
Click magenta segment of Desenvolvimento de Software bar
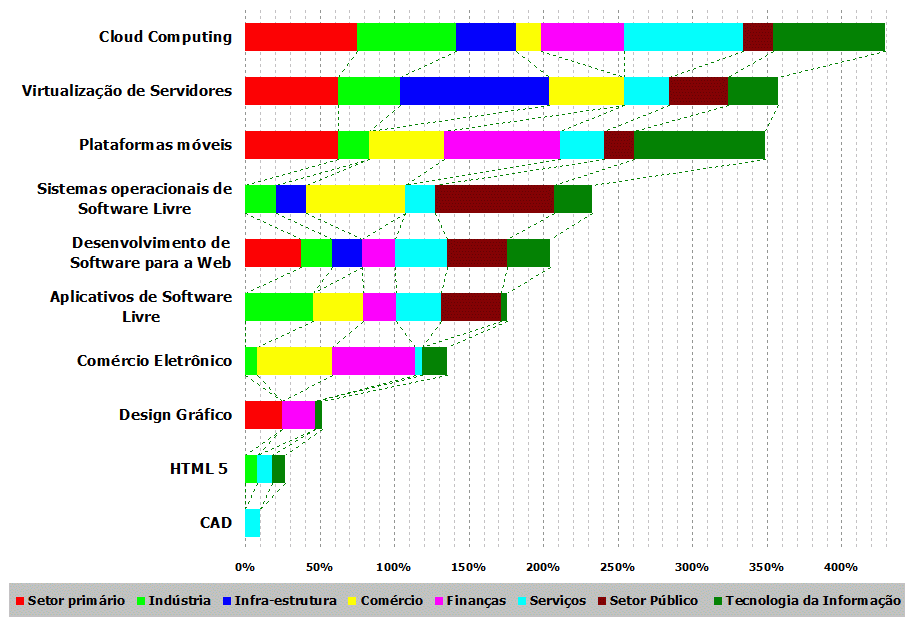tap(379, 253)
